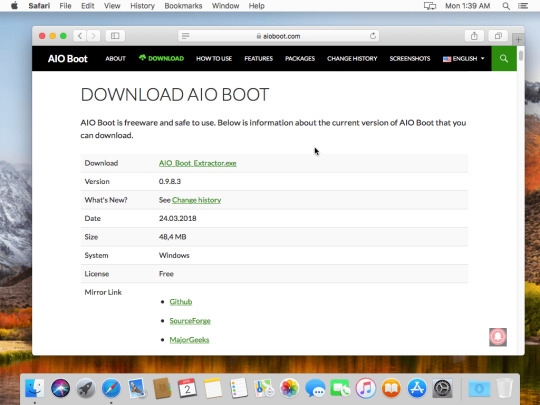Open the Download nav link
This screenshot has width=540, height=405.
tap(161, 58)
